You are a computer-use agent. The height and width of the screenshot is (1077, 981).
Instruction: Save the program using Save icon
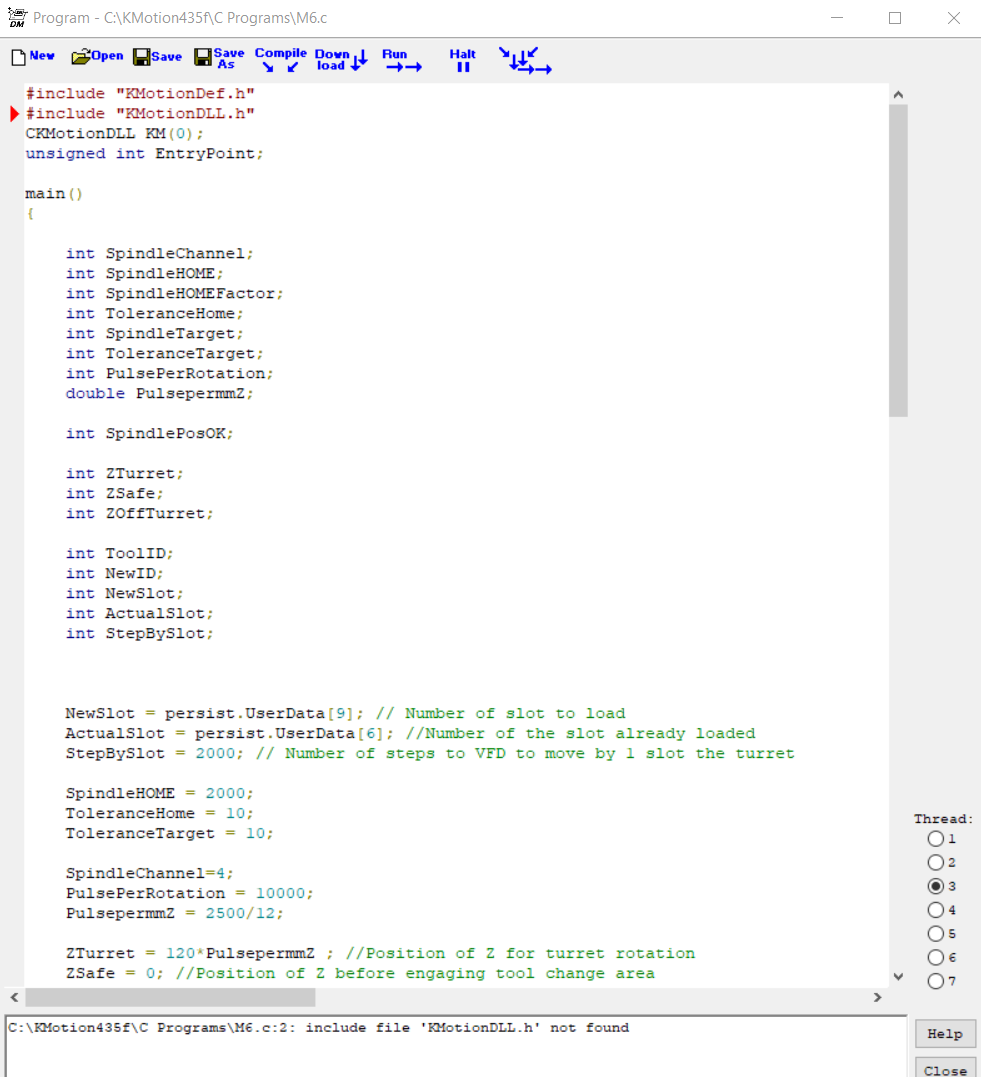(x=157, y=57)
